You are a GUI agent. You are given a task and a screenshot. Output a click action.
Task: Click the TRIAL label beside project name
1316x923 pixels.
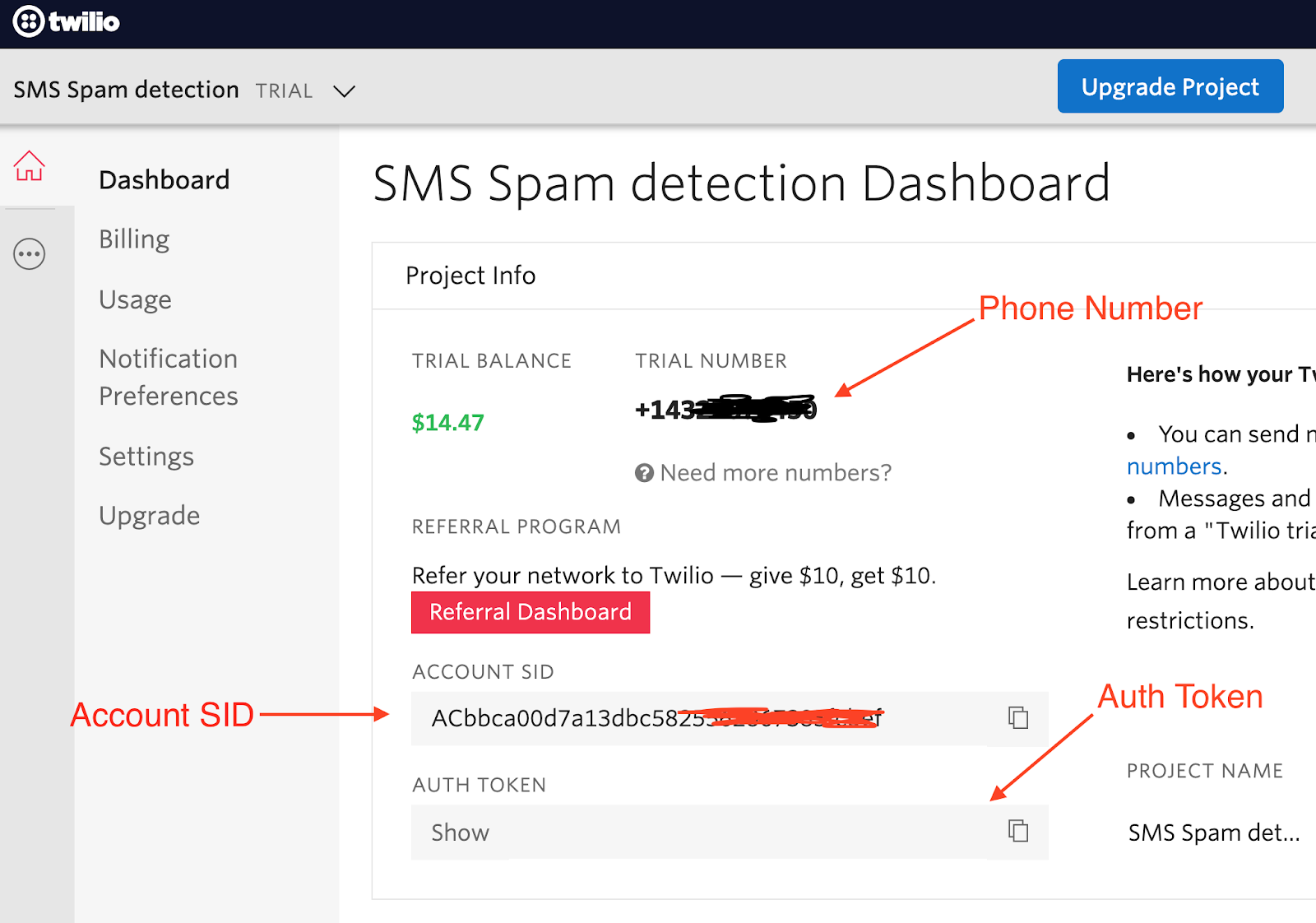click(284, 91)
